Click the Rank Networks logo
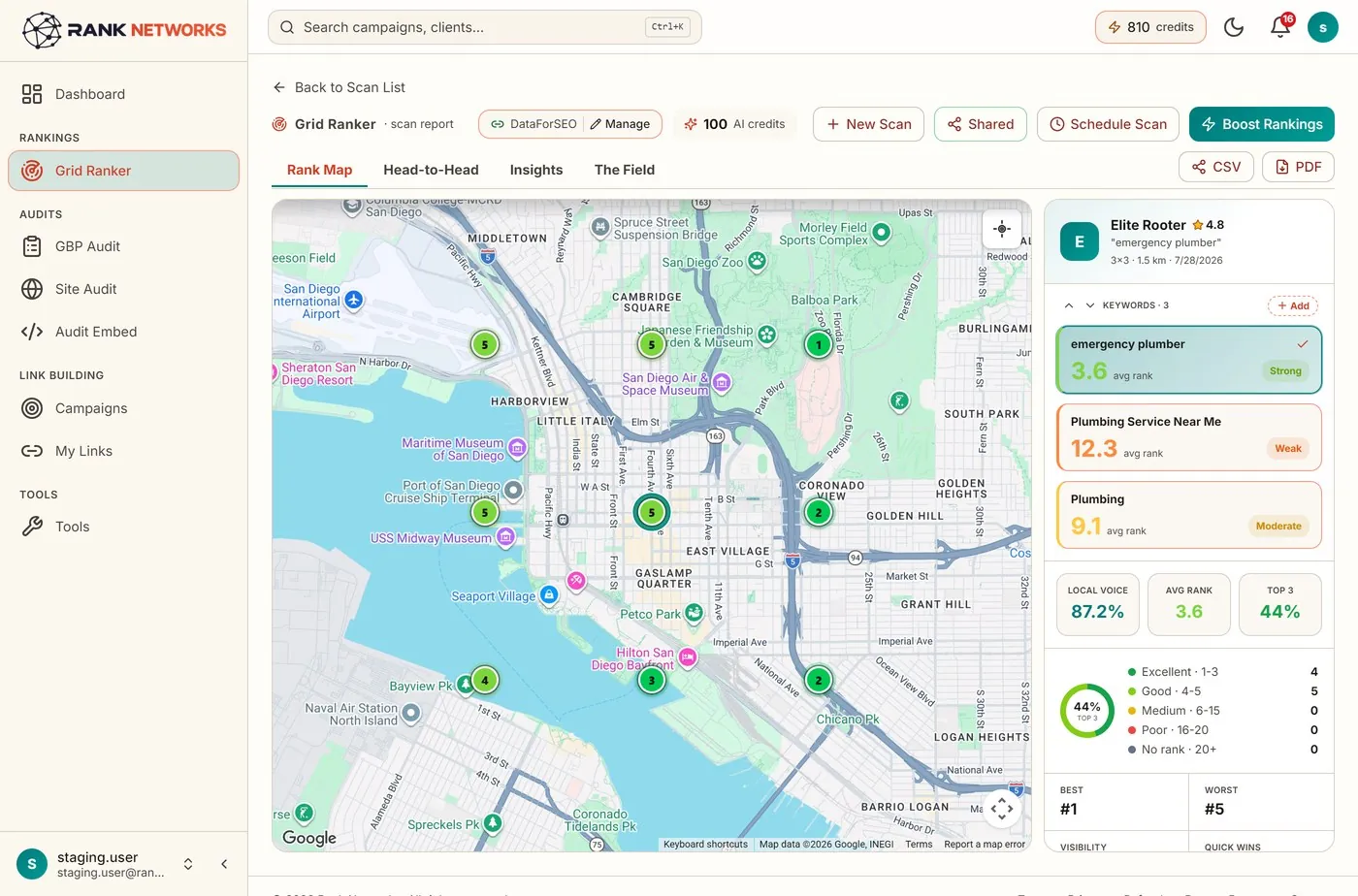This screenshot has width=1358, height=896. coord(124,30)
